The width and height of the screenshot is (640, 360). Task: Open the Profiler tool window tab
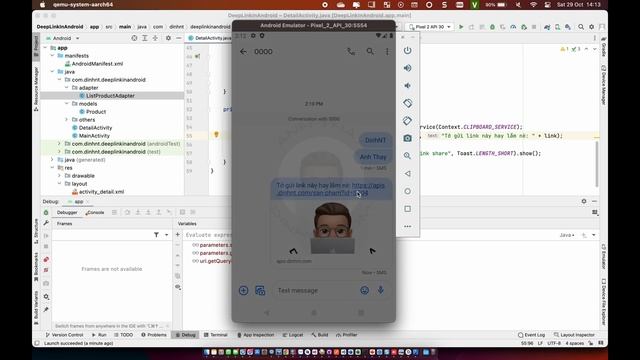pos(347,335)
